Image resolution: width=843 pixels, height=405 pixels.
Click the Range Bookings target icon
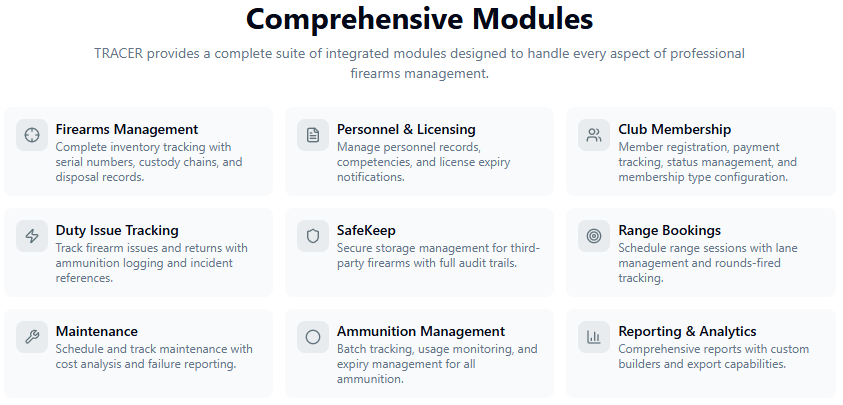tap(594, 236)
